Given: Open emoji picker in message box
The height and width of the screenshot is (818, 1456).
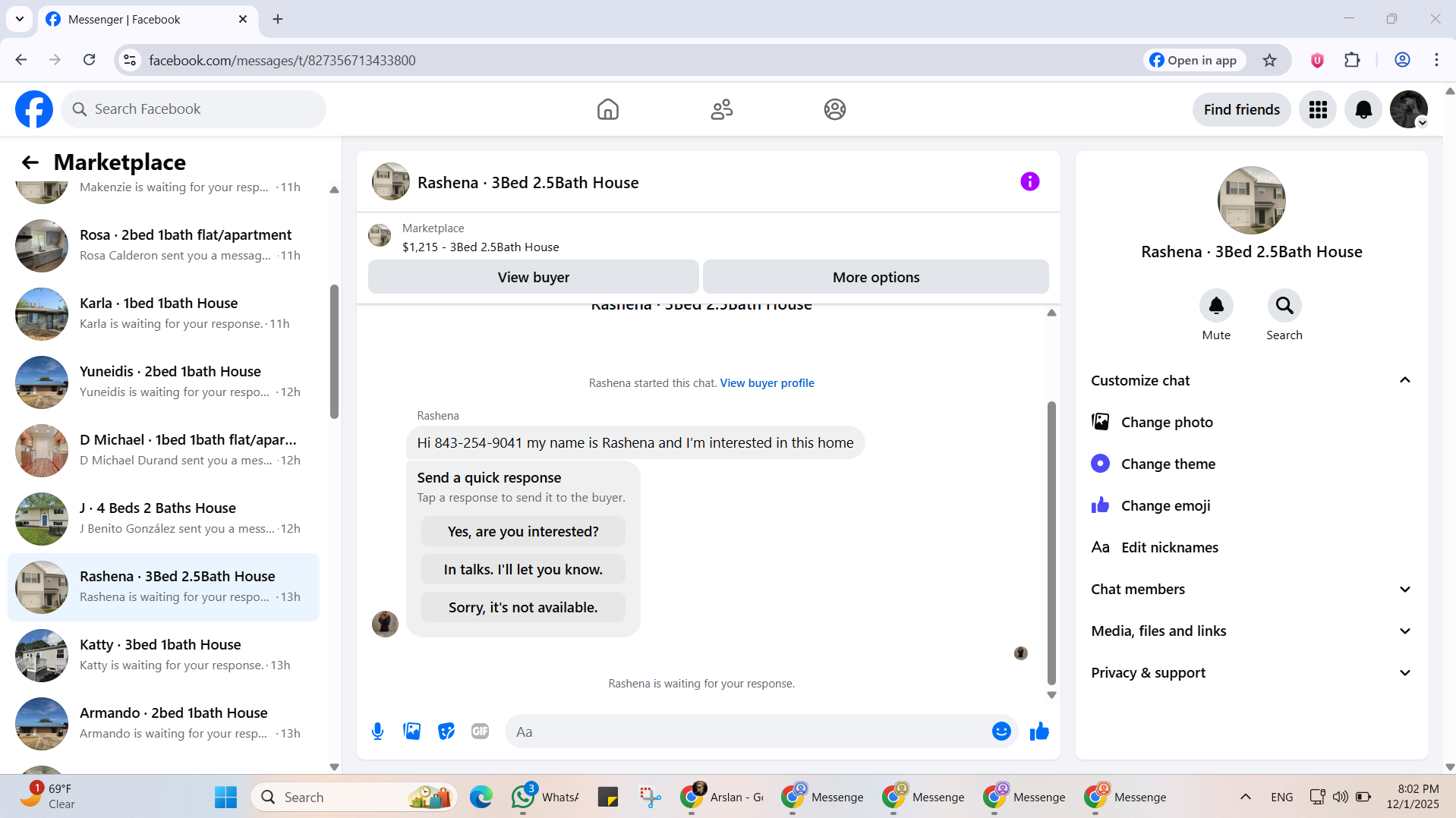Looking at the screenshot, I should (x=1001, y=731).
